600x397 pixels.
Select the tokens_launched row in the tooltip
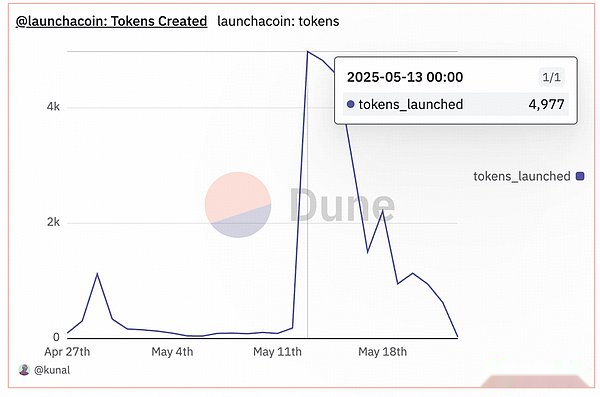pyautogui.click(x=455, y=104)
